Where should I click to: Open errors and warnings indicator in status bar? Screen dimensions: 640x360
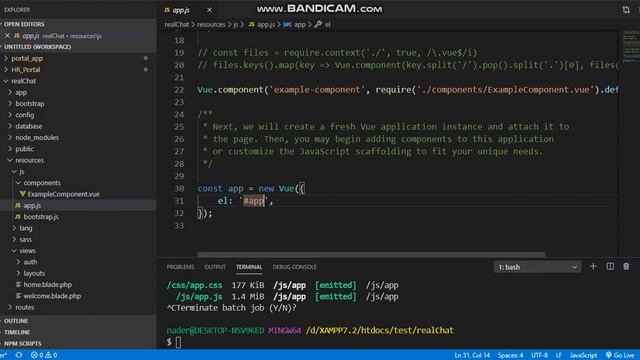tap(44, 355)
